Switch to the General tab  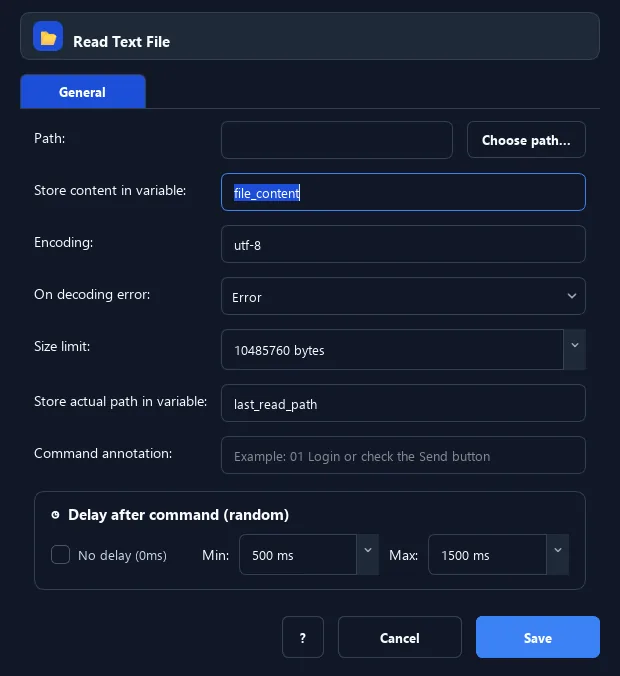pos(83,92)
